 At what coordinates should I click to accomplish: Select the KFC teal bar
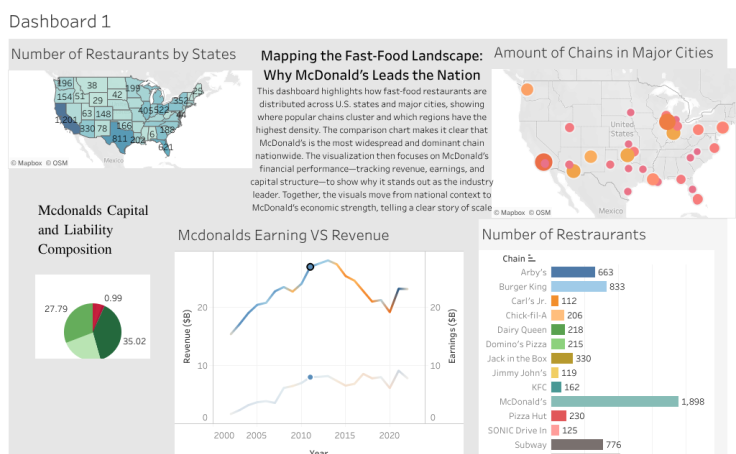coord(556,387)
